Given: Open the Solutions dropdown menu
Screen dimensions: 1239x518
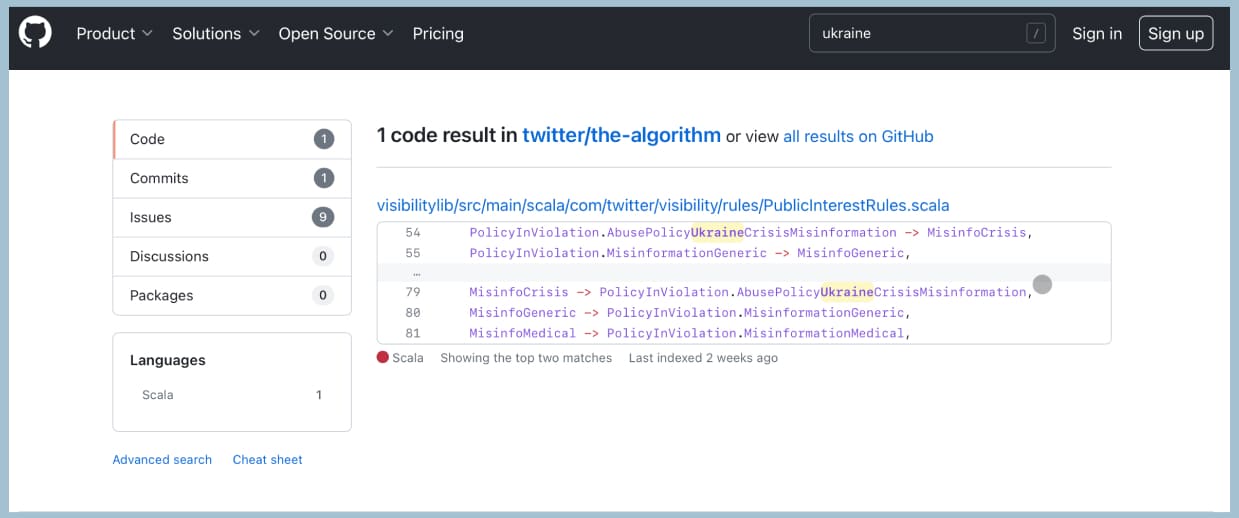Looking at the screenshot, I should pyautogui.click(x=215, y=33).
